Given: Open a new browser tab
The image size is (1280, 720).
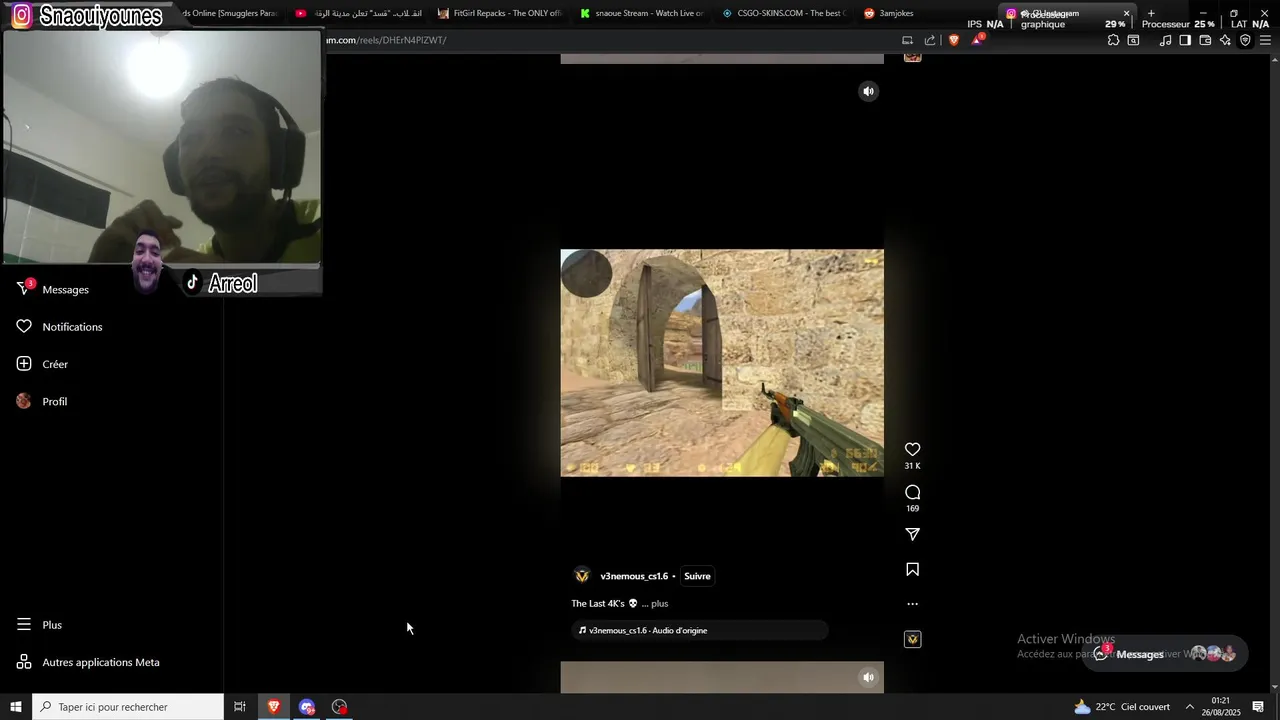Looking at the screenshot, I should coord(1151,14).
